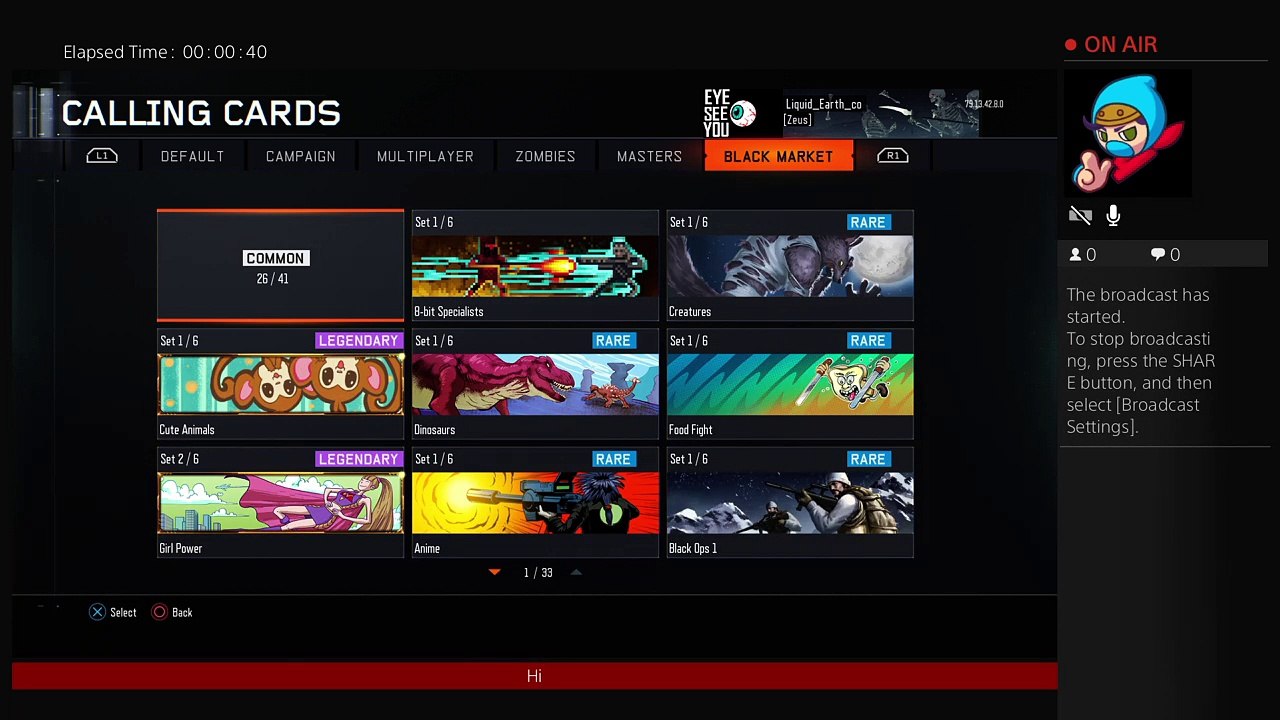Click the 8-bit Specialists name label
Viewport: 1280px width, 720px height.
point(449,312)
